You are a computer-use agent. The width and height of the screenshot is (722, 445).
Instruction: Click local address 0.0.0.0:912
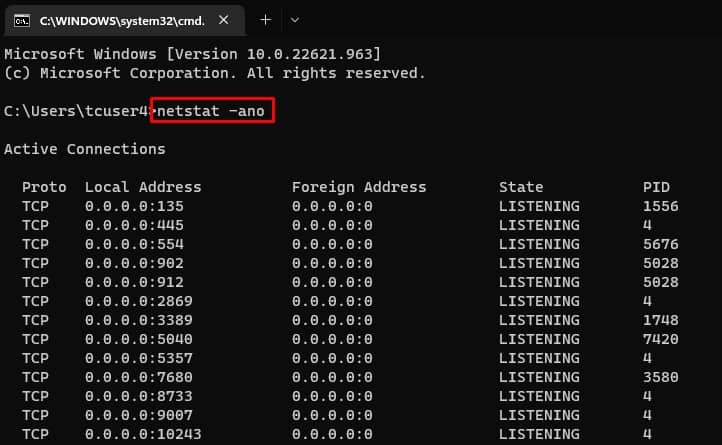pos(134,282)
